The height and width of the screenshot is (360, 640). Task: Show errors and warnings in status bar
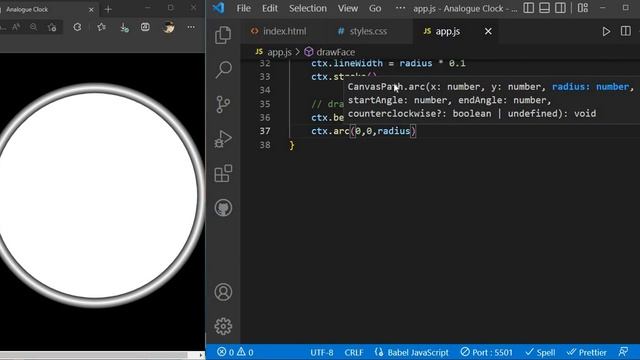click(235, 352)
